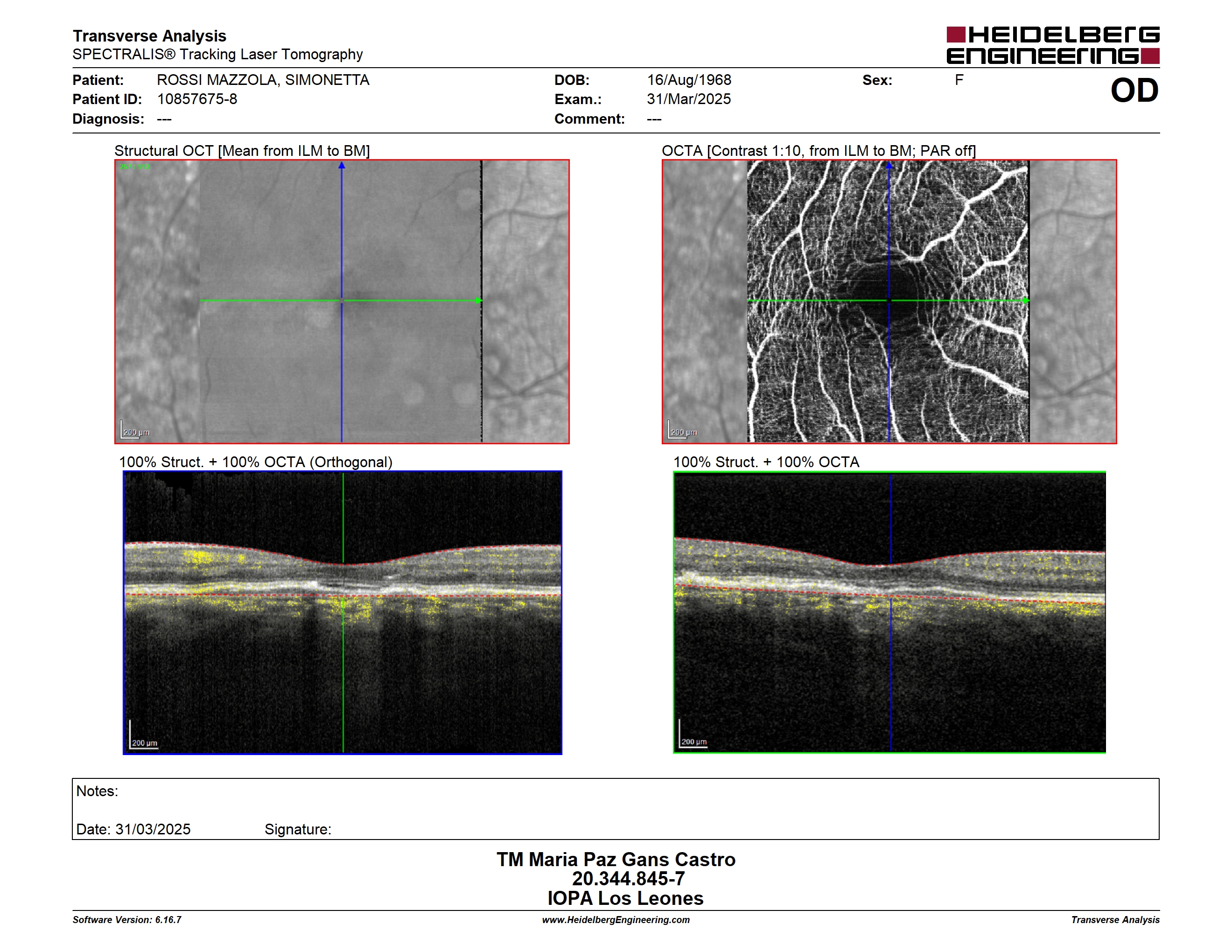Viewport: 1232px width, 952px height.
Task: Click the Signature field label
Action: [298, 830]
